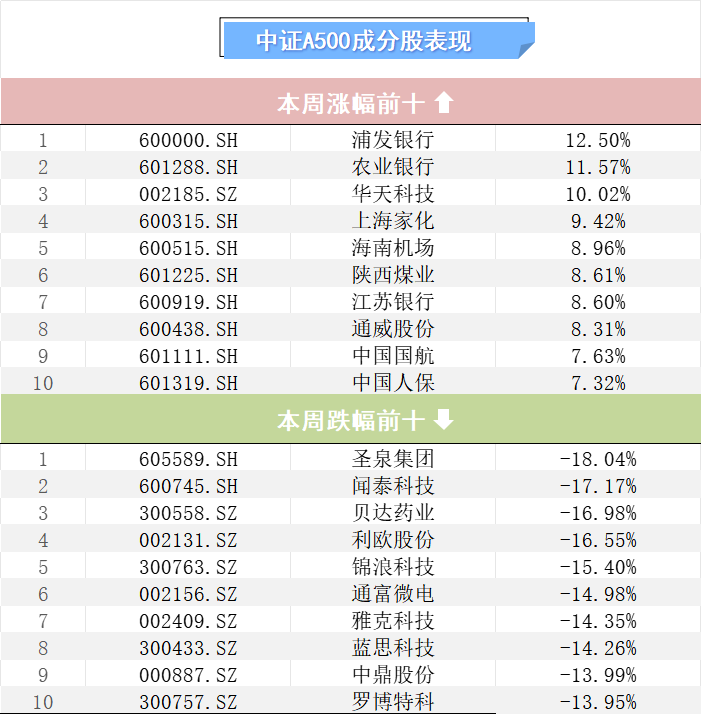Select the 中国国航 name cell
701x714 pixels.
393,356
